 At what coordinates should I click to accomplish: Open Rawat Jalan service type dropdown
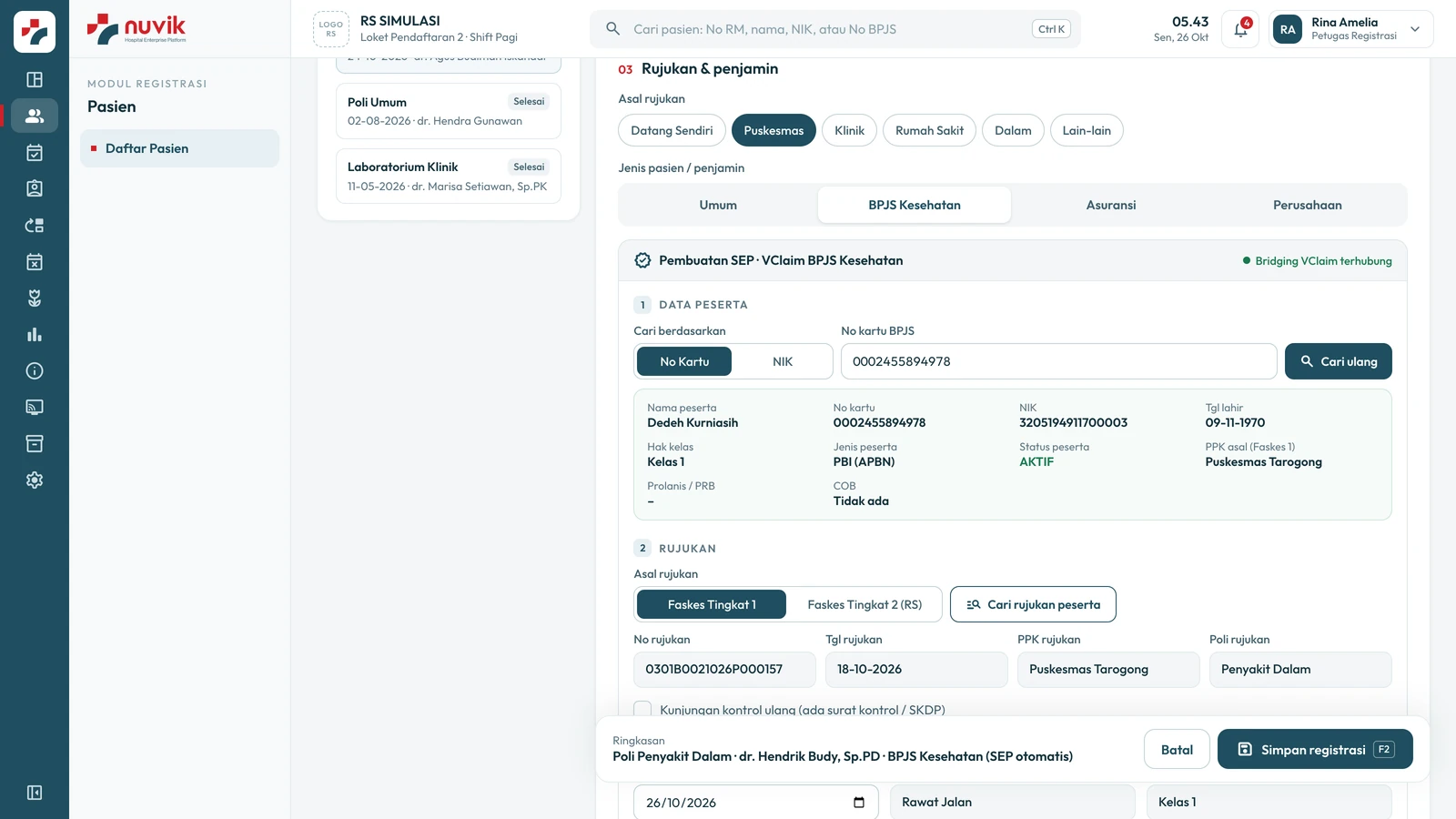pos(1012,802)
